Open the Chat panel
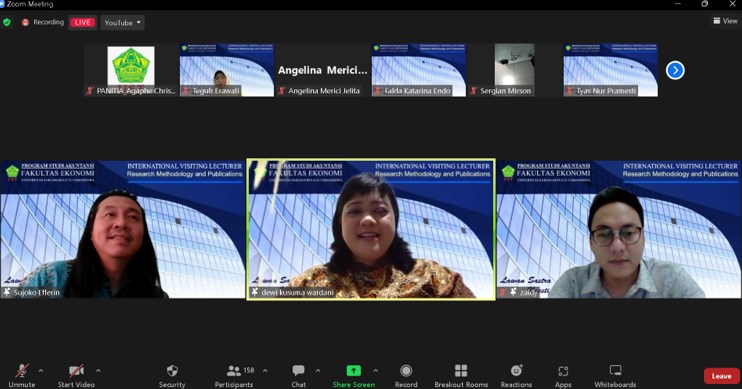This screenshot has height=389, width=742. [299, 376]
